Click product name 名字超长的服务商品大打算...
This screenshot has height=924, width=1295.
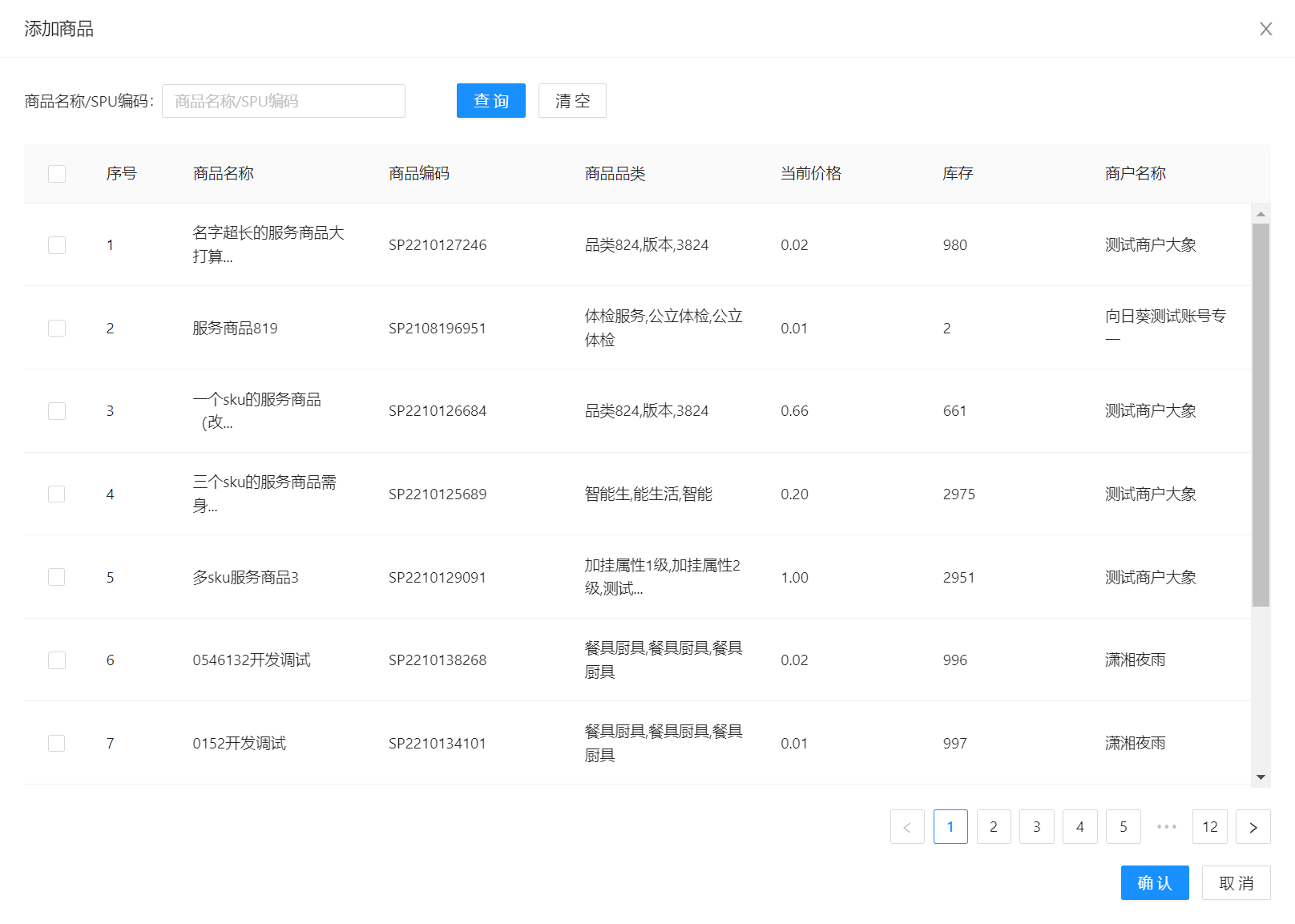click(268, 244)
